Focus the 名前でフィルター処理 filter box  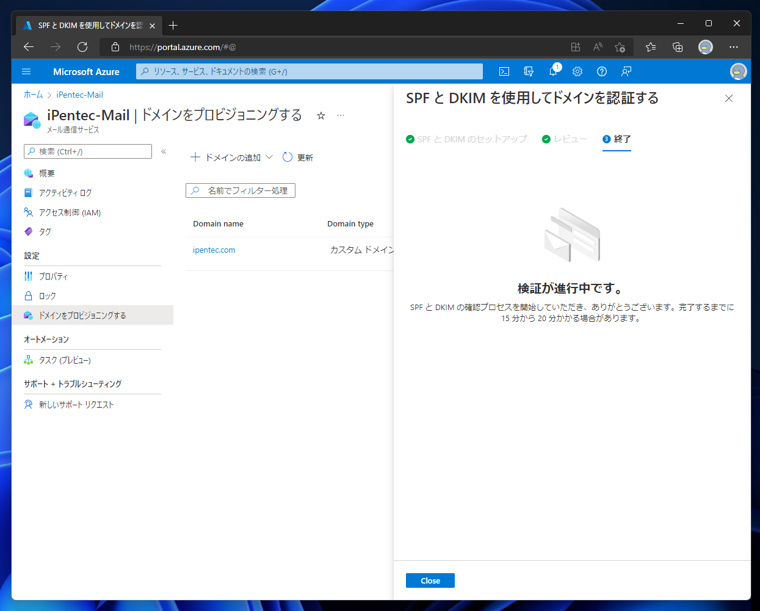[x=240, y=190]
